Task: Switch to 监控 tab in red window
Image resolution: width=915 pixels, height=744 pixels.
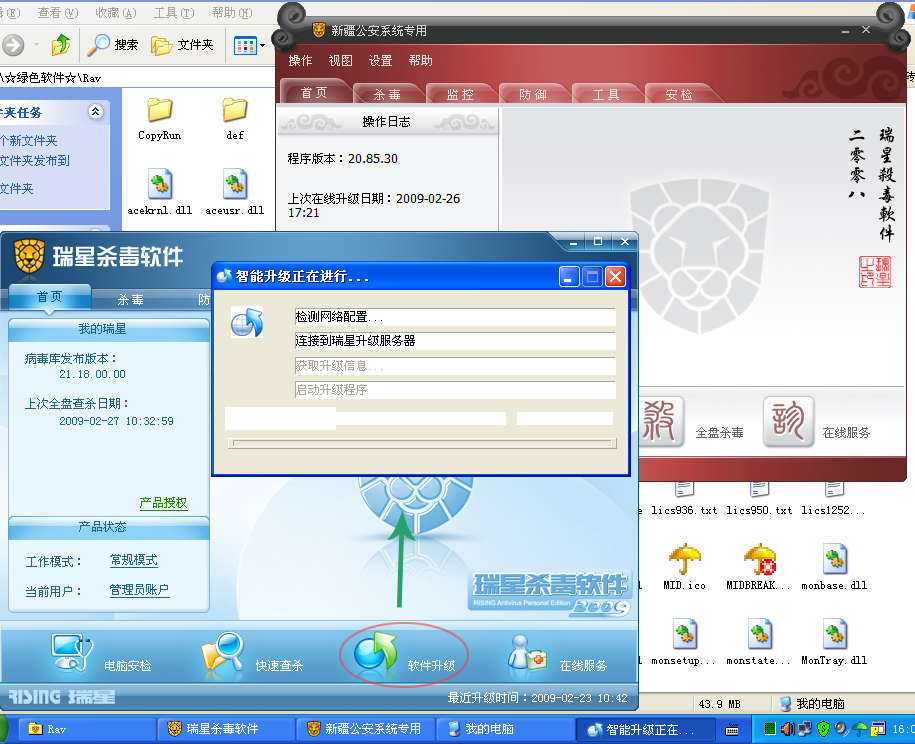Action: coord(460,94)
